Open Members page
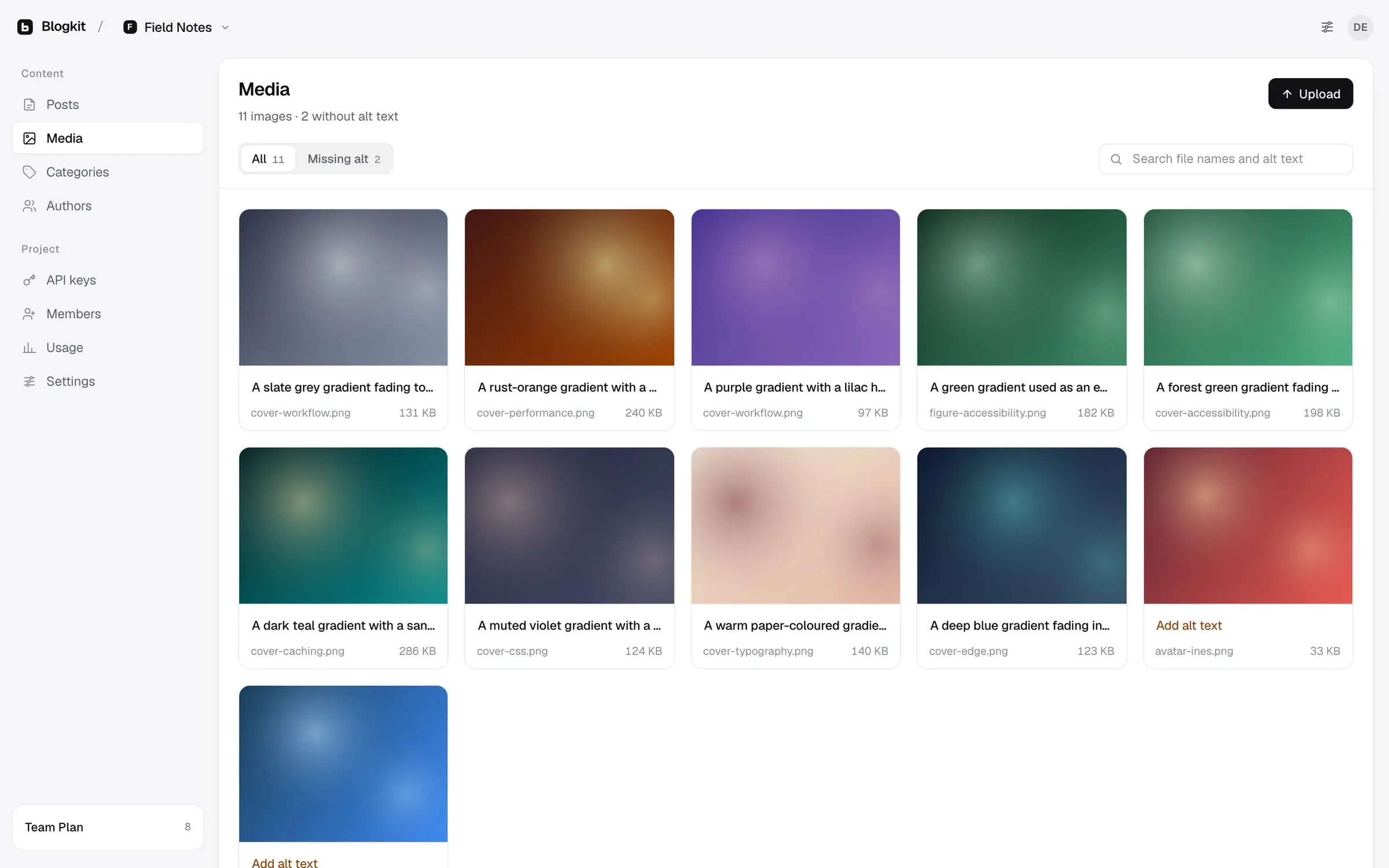 click(108, 314)
